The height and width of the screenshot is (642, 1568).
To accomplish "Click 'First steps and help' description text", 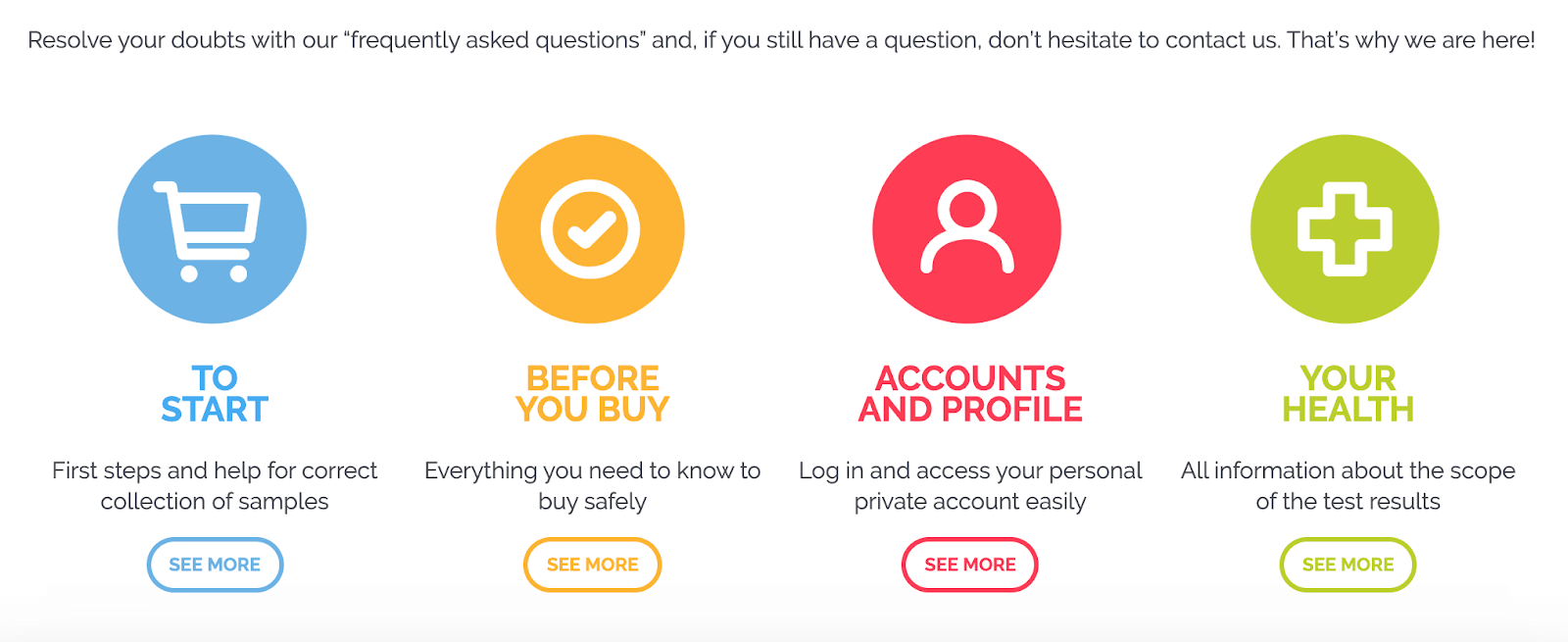I will point(215,486).
